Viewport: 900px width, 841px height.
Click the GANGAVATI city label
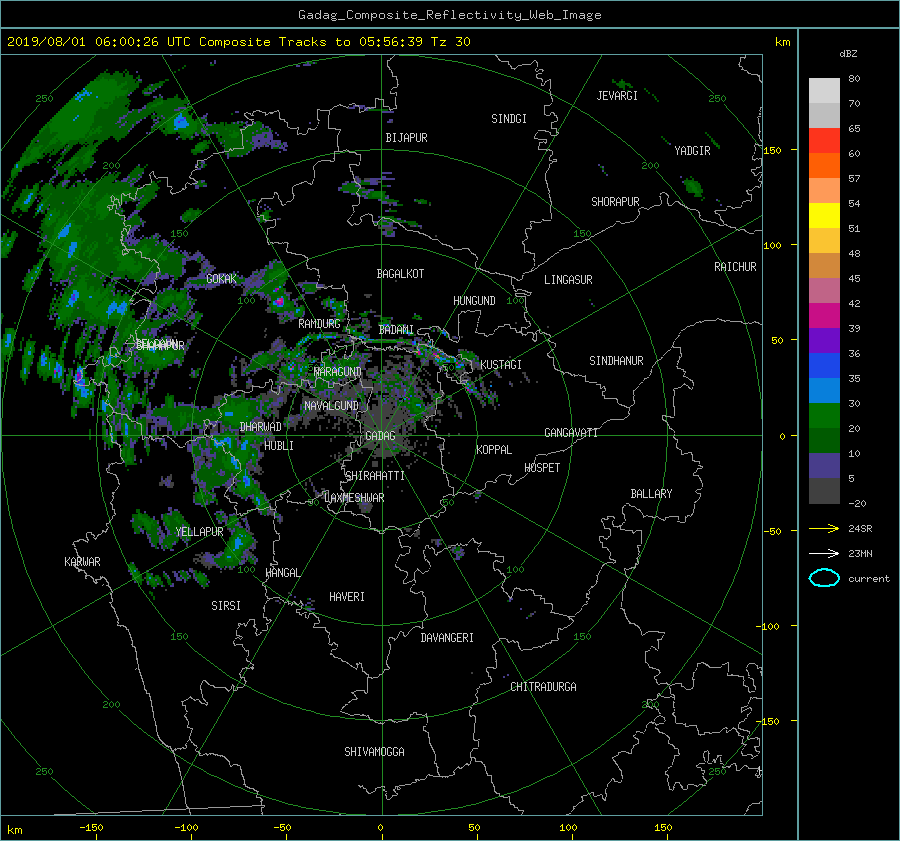[571, 433]
